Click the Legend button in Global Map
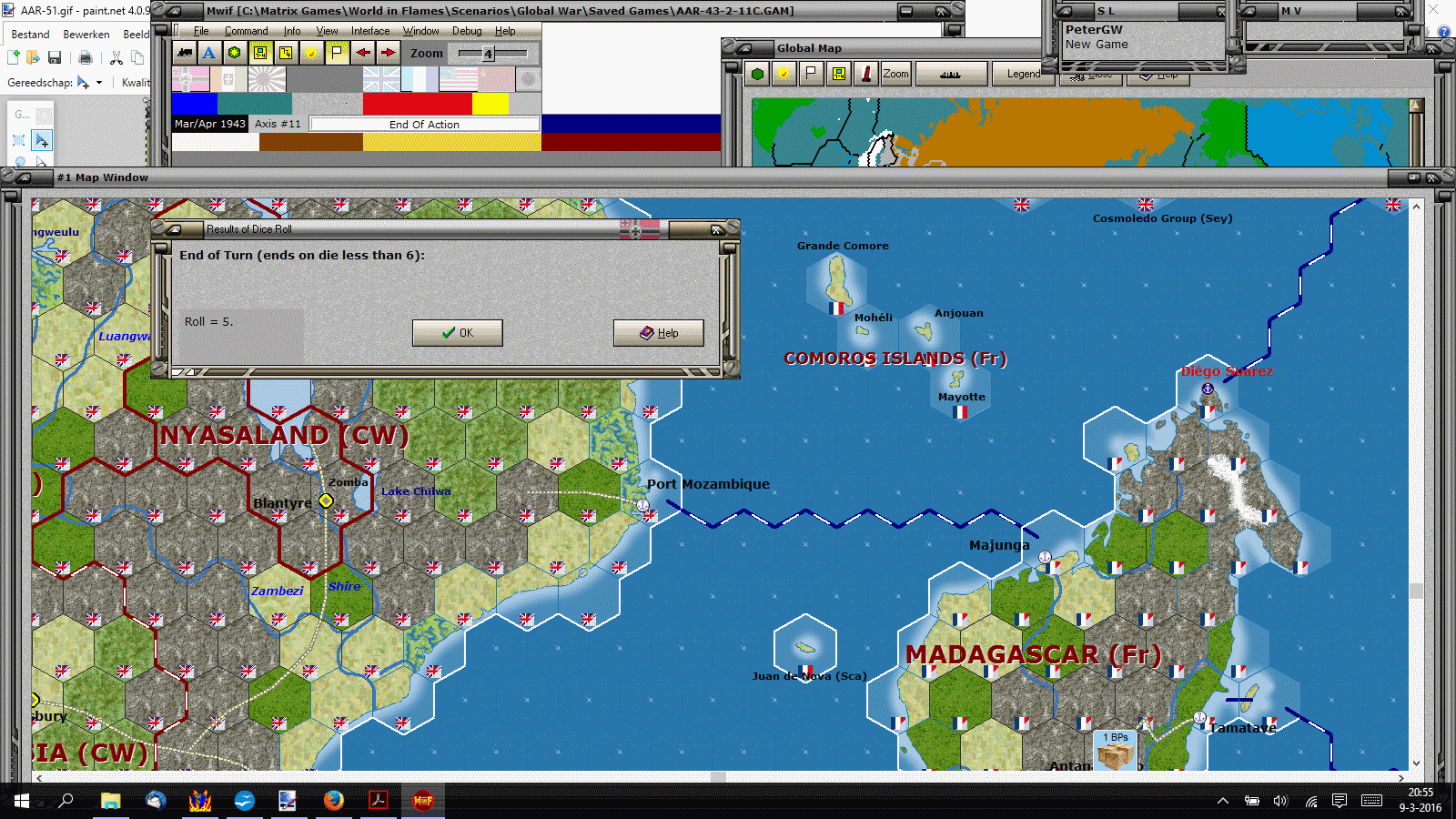The height and width of the screenshot is (819, 1456). click(1024, 74)
